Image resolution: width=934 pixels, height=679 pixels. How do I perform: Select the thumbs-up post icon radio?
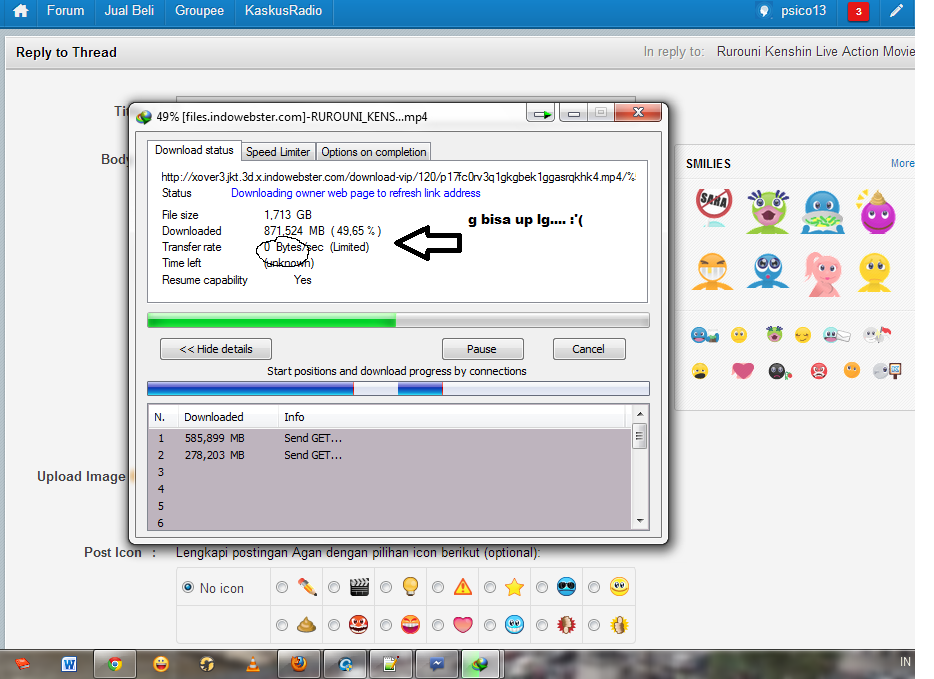click(594, 625)
